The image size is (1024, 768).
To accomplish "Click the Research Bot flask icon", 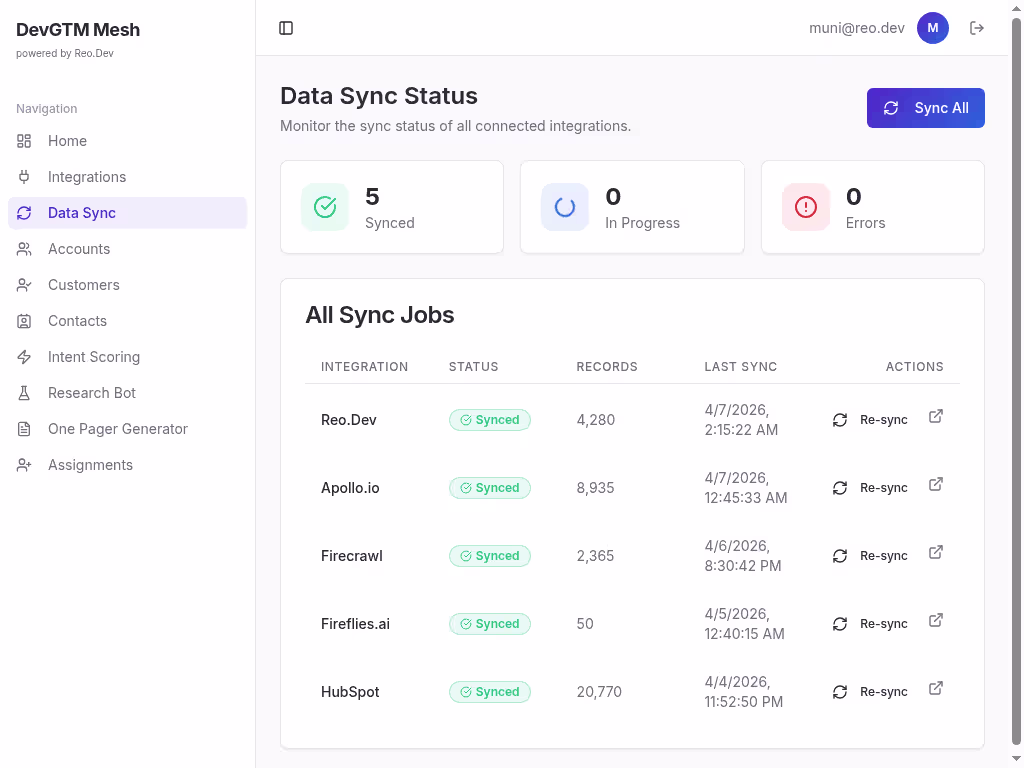I will [23, 392].
